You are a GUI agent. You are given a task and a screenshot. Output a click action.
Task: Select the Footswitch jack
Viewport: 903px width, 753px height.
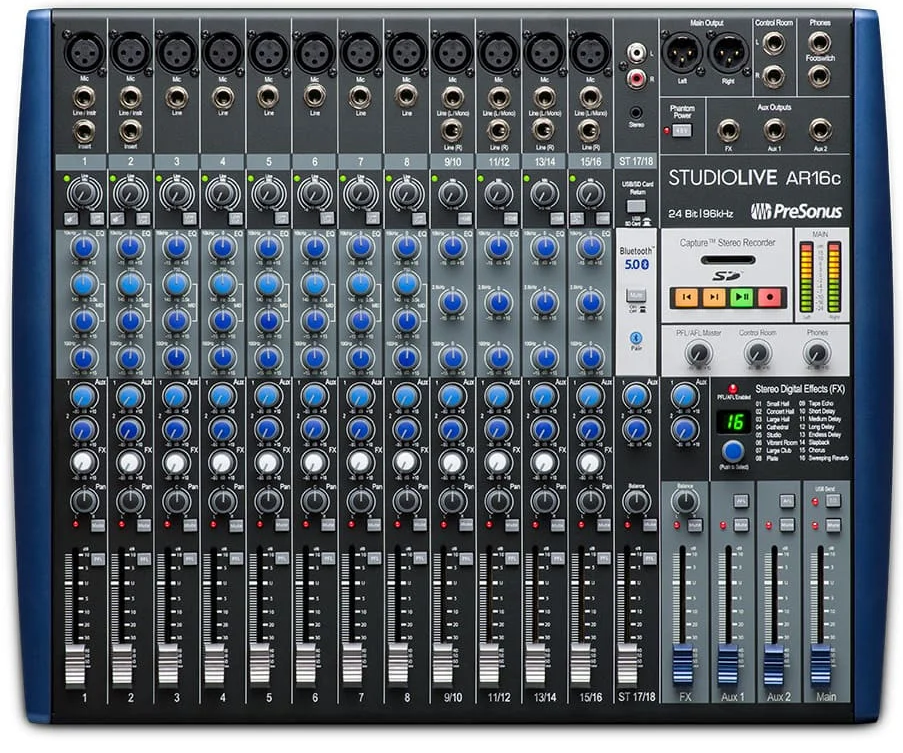point(819,76)
